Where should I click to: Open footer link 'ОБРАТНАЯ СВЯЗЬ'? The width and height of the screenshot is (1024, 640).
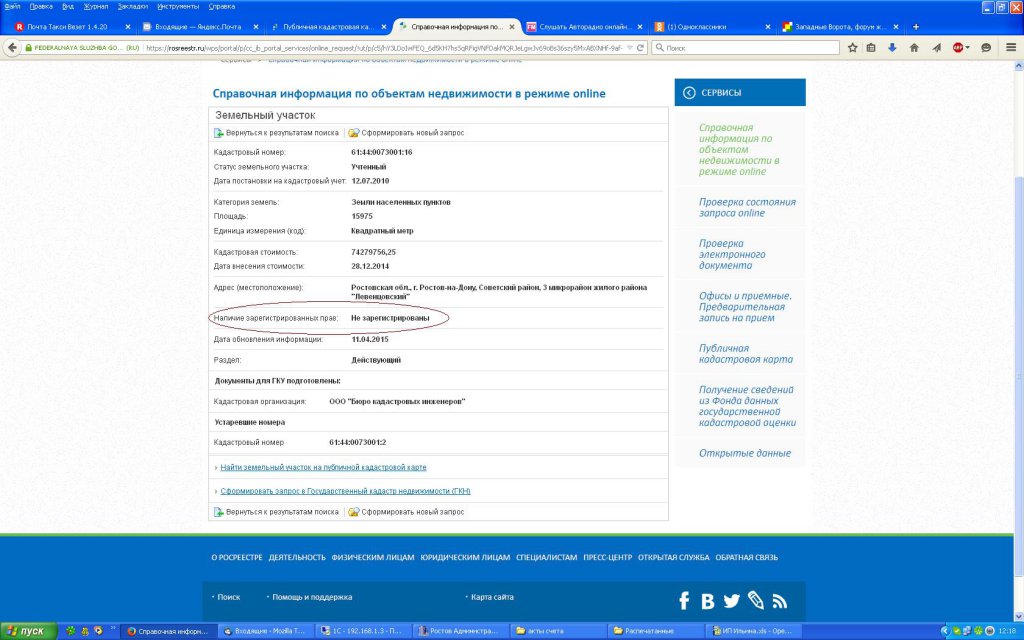(x=746, y=558)
